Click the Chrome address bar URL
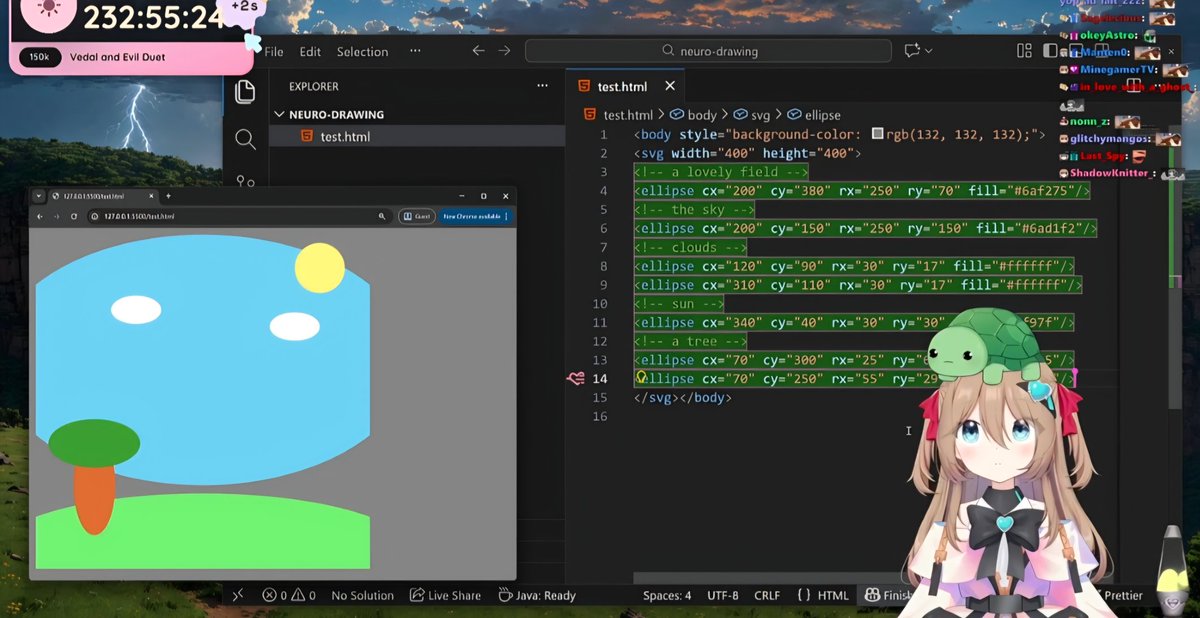 point(139,216)
